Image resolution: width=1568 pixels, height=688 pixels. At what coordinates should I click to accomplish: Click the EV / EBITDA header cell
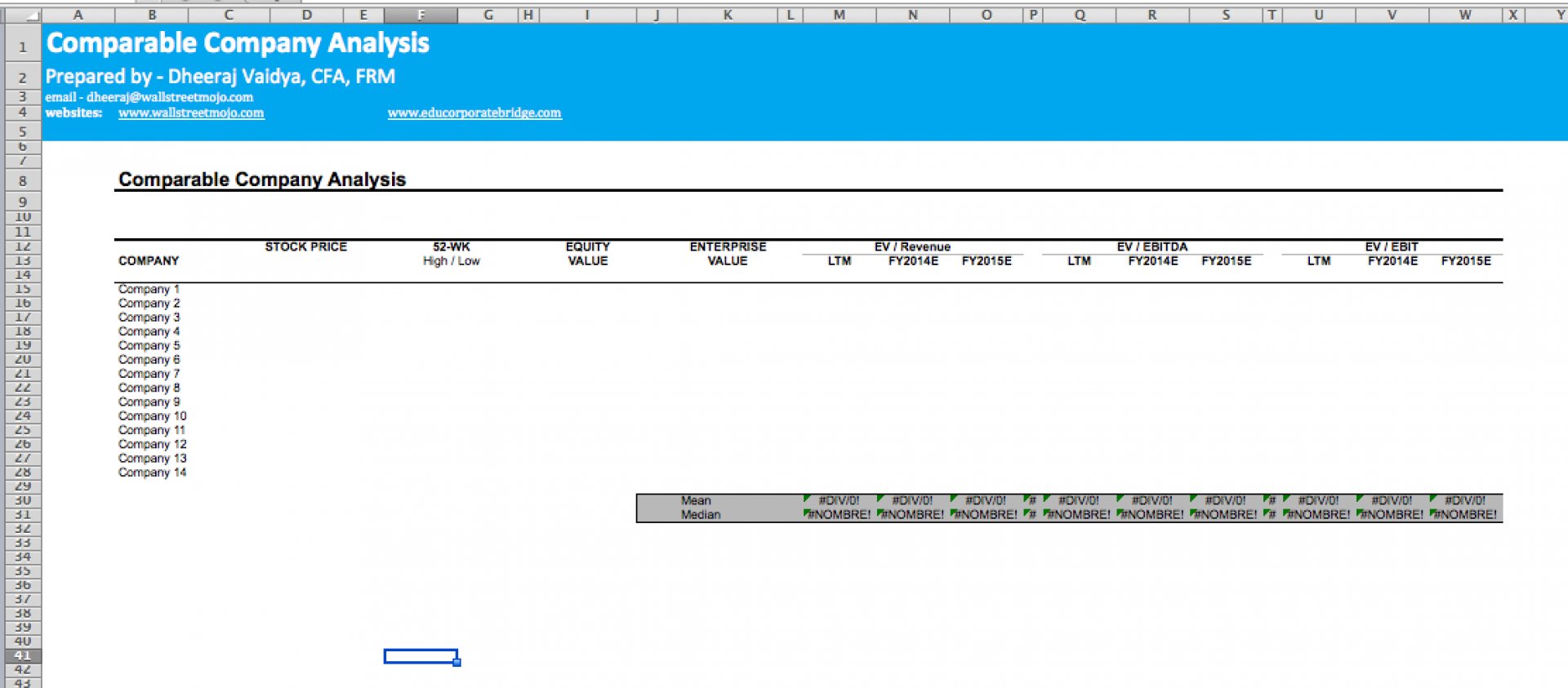click(1152, 246)
